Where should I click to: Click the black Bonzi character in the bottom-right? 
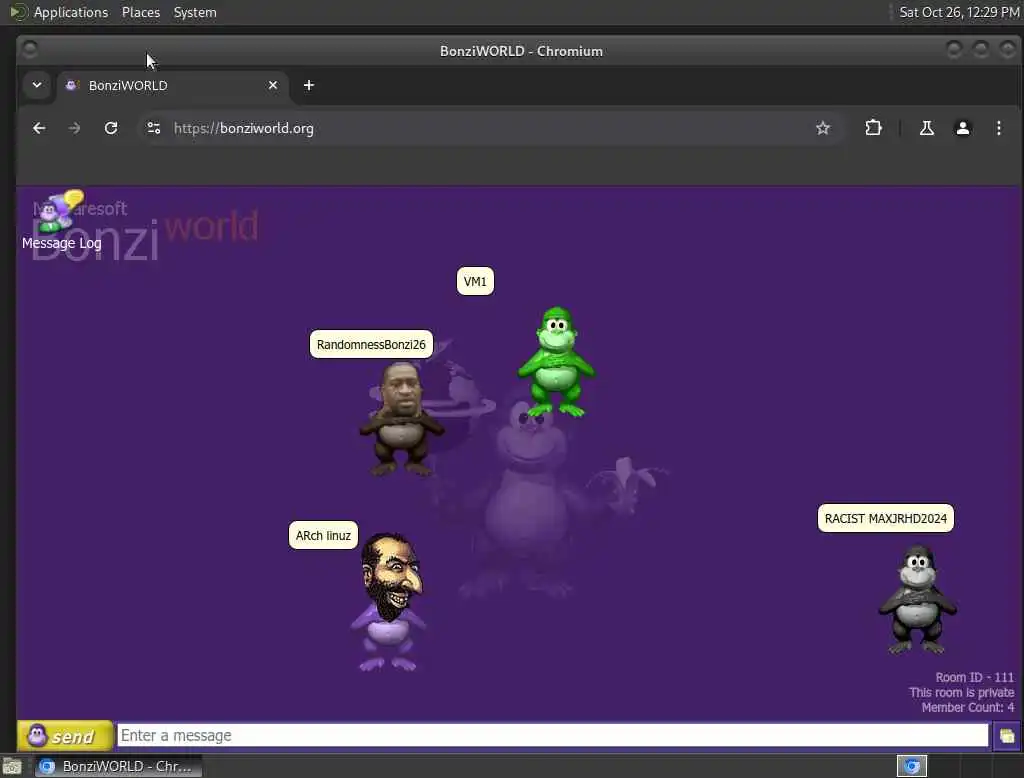(x=918, y=599)
